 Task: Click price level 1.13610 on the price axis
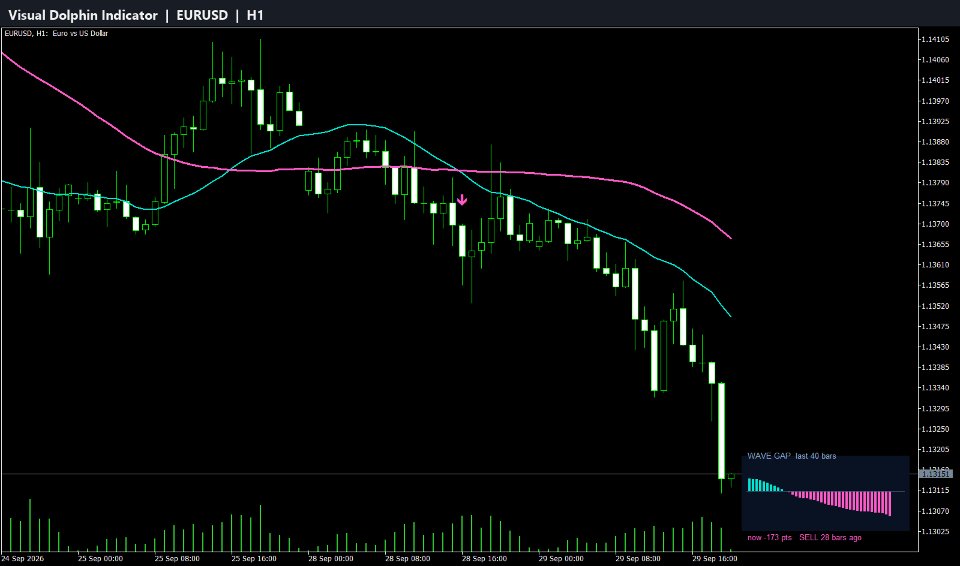[934, 265]
